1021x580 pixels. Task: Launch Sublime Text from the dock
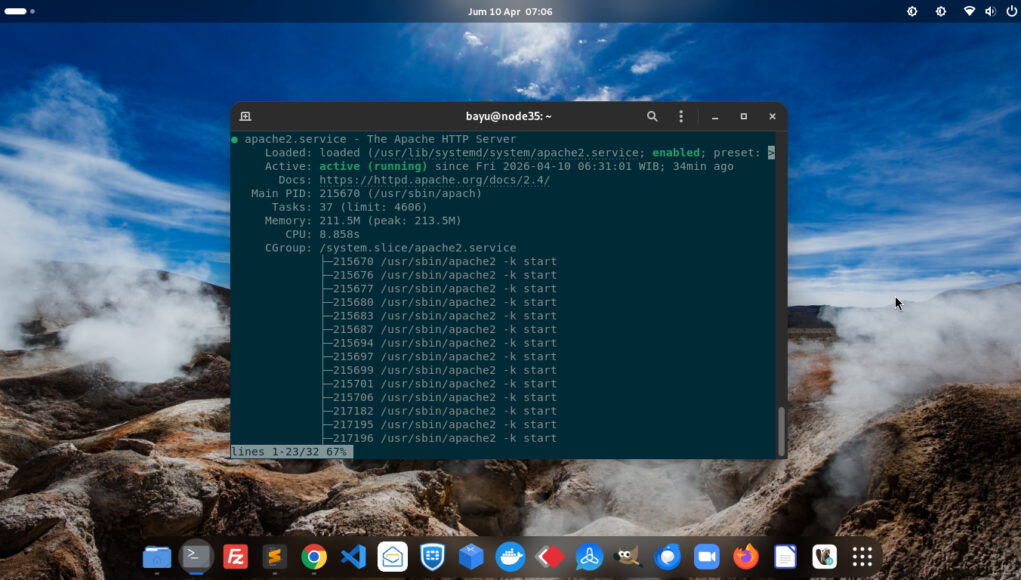click(275, 557)
